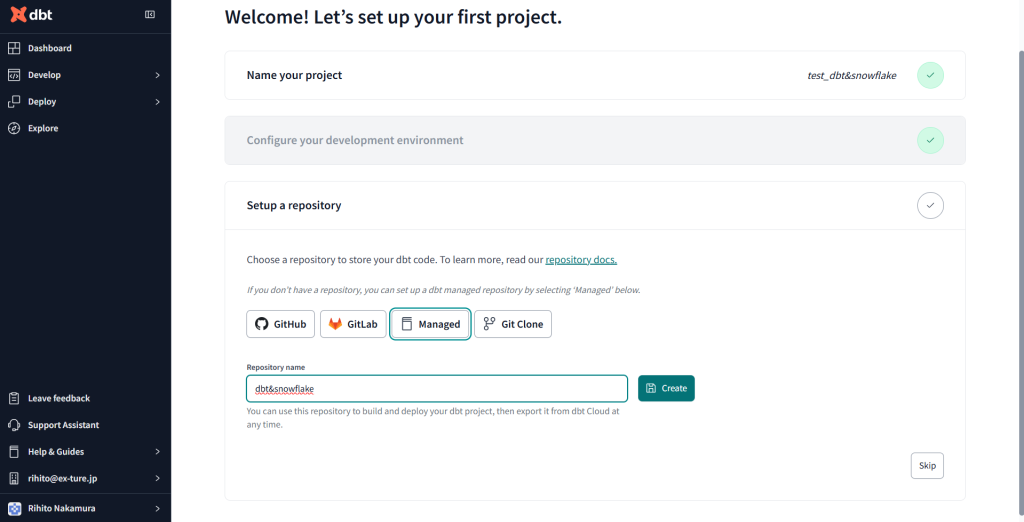Choose the Git Clone repository option
This screenshot has width=1024, height=522.
(512, 324)
